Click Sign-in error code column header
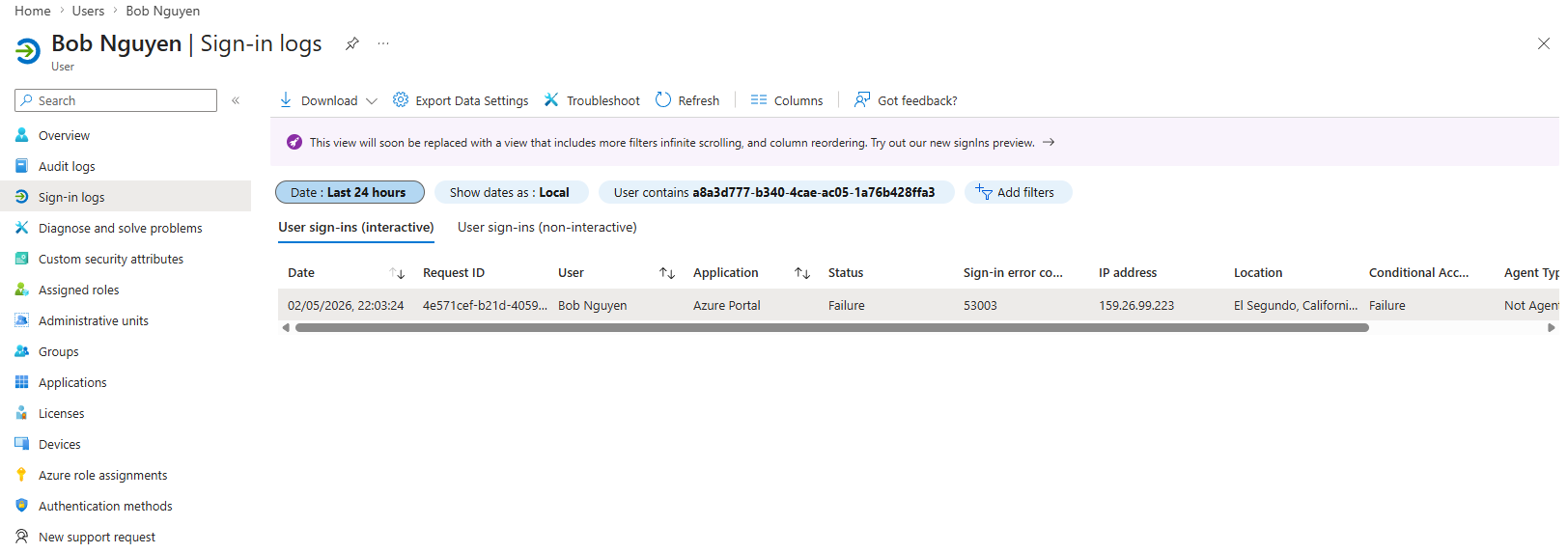Image resolution: width=1568 pixels, height=553 pixels. tap(1013, 273)
